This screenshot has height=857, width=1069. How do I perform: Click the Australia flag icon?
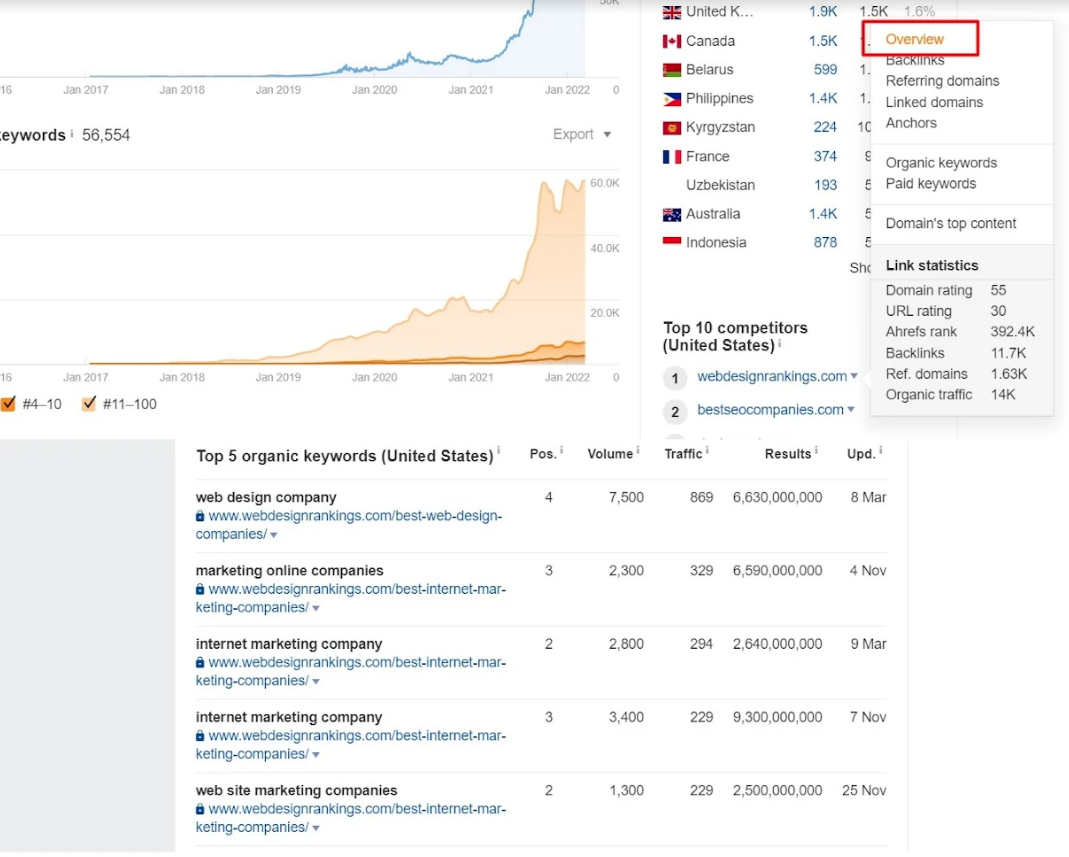pyautogui.click(x=670, y=214)
